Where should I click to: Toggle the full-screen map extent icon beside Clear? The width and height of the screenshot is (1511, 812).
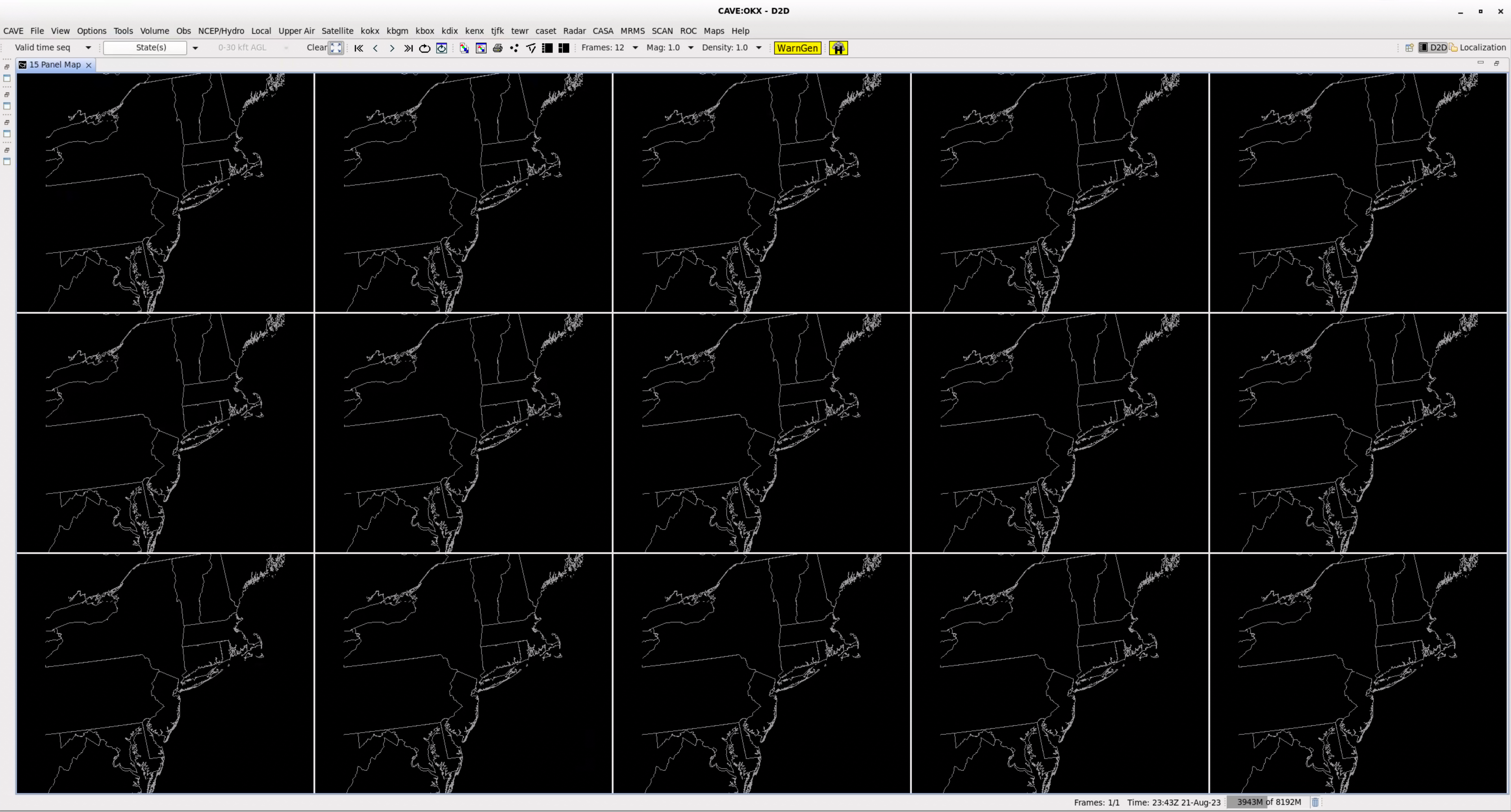(x=336, y=48)
